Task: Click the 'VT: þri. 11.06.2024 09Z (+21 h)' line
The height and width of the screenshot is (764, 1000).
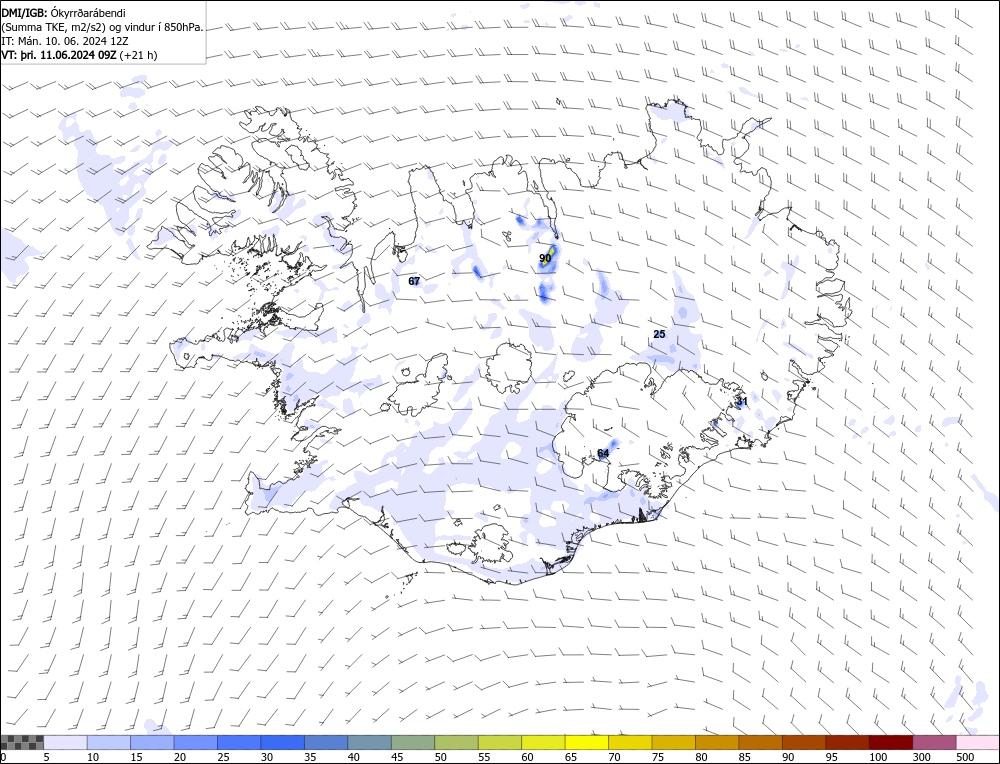Action: coord(80,55)
